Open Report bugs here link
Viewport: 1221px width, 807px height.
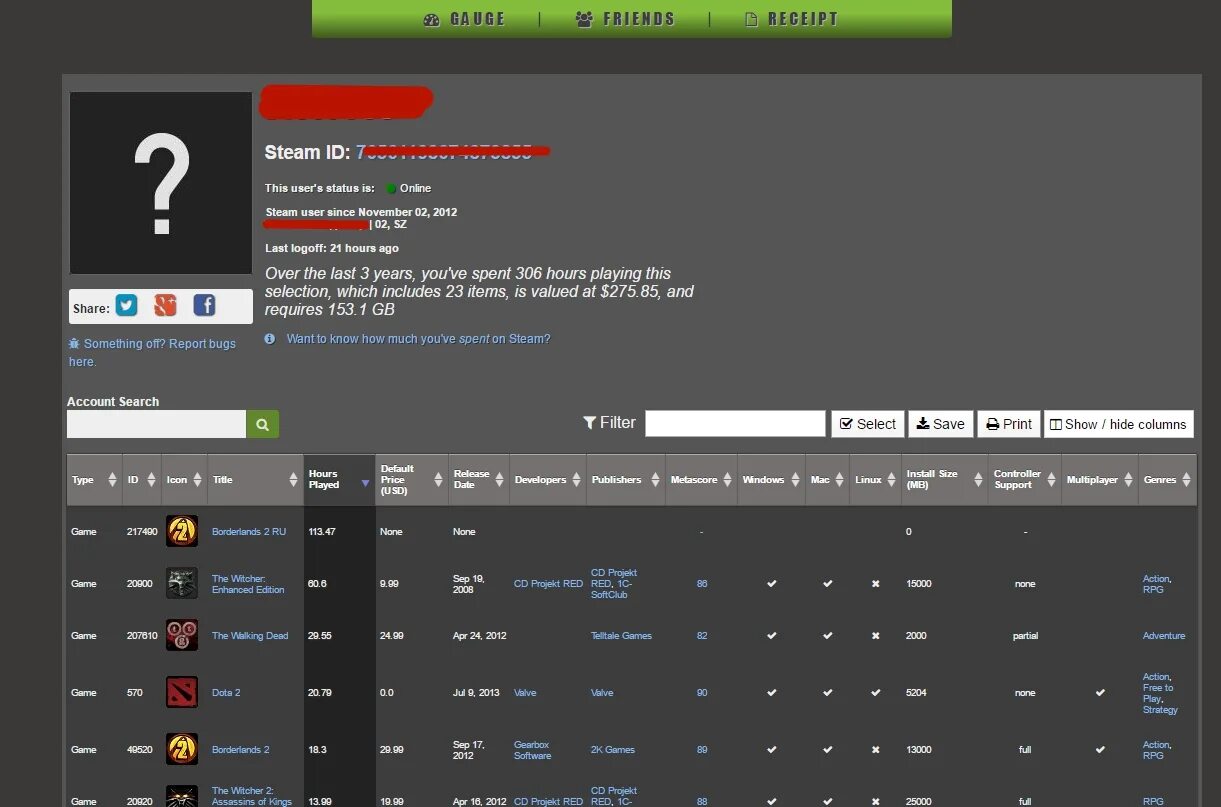(x=152, y=352)
